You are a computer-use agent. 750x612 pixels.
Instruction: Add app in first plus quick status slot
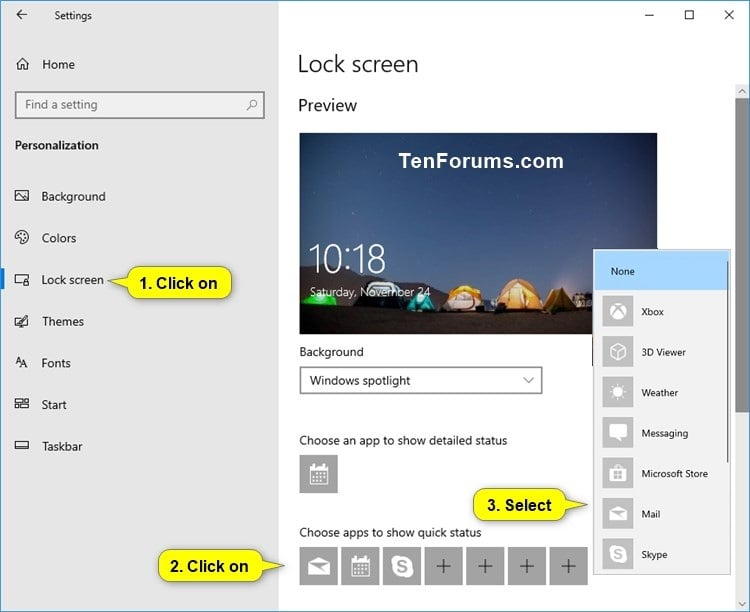tap(443, 566)
